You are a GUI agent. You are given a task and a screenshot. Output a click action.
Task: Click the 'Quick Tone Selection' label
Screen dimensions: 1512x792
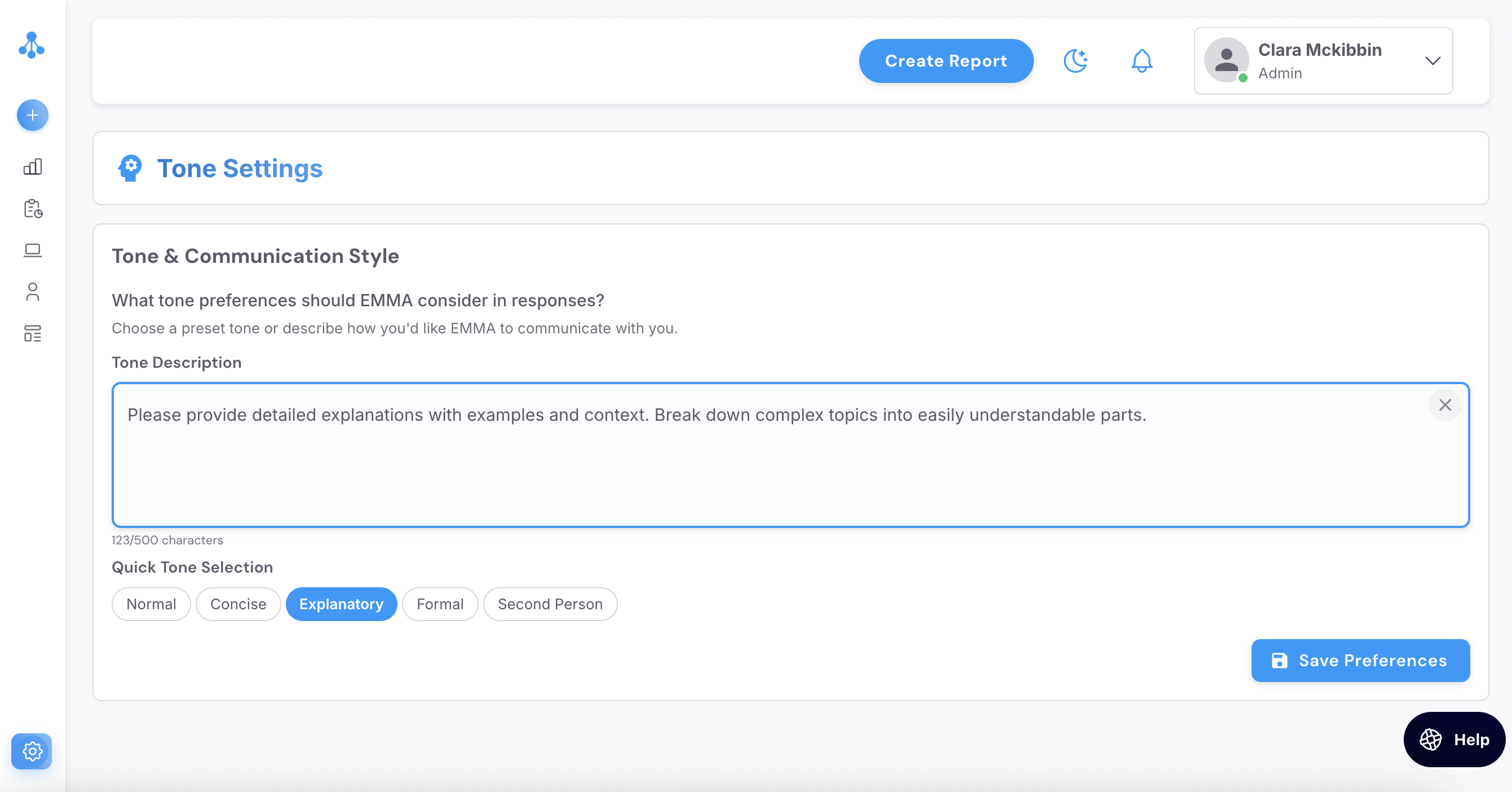(x=192, y=567)
